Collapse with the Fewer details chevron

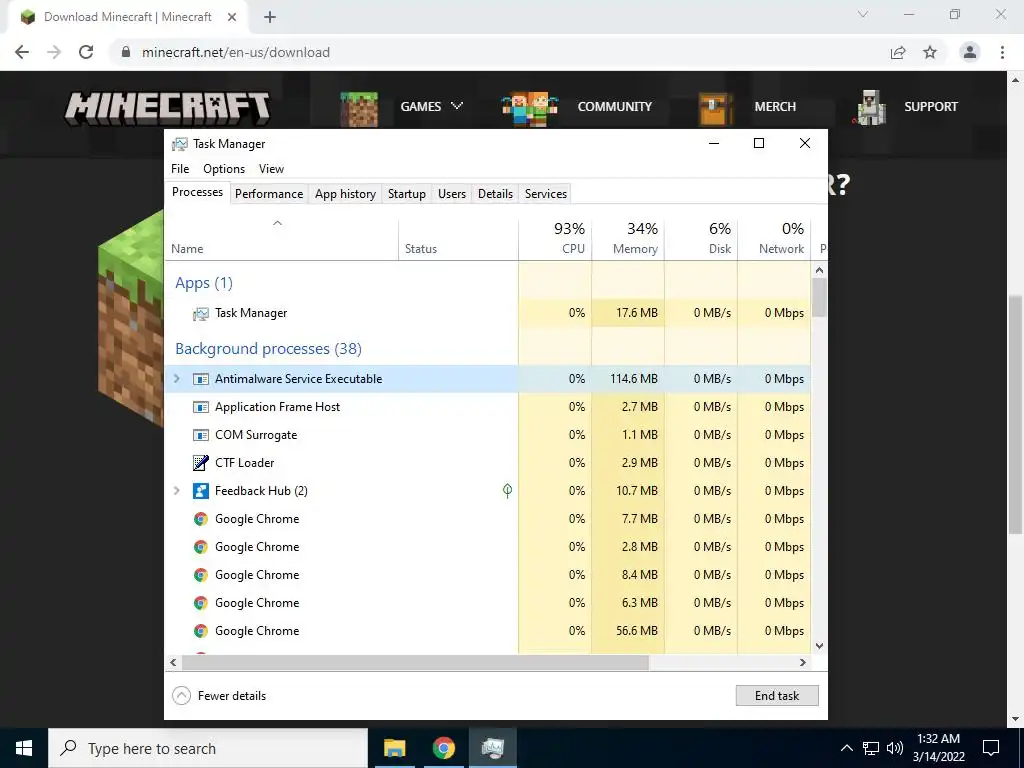[182, 696]
